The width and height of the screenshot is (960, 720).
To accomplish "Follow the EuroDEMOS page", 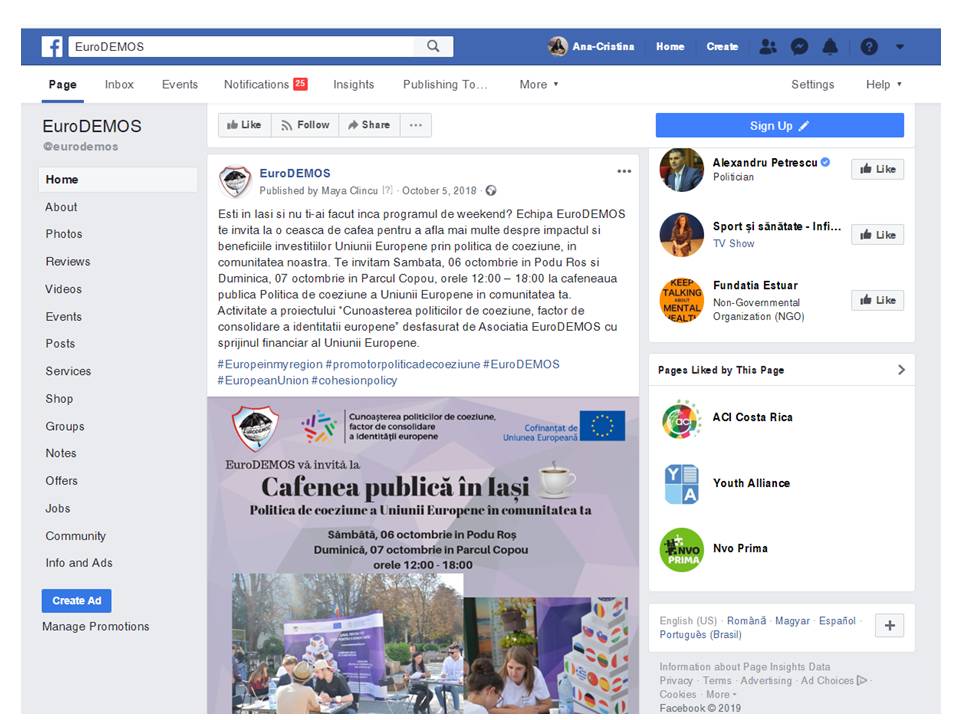I will pyautogui.click(x=305, y=125).
